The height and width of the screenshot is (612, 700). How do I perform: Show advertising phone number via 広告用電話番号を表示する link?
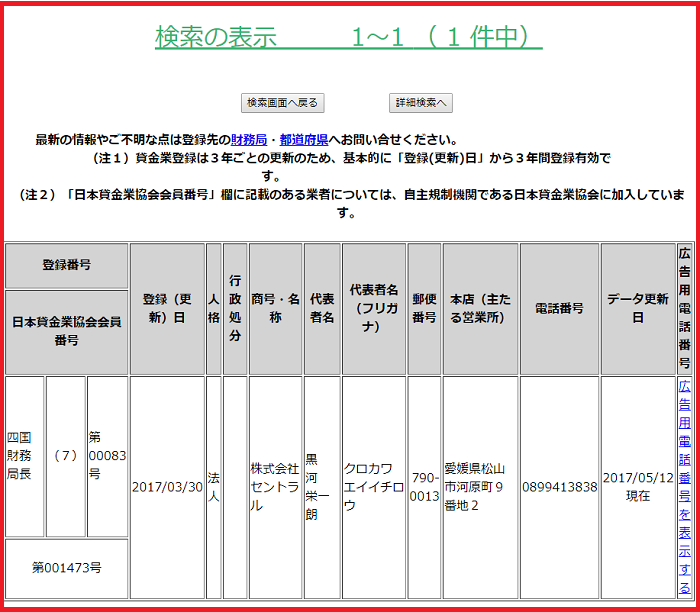(684, 487)
